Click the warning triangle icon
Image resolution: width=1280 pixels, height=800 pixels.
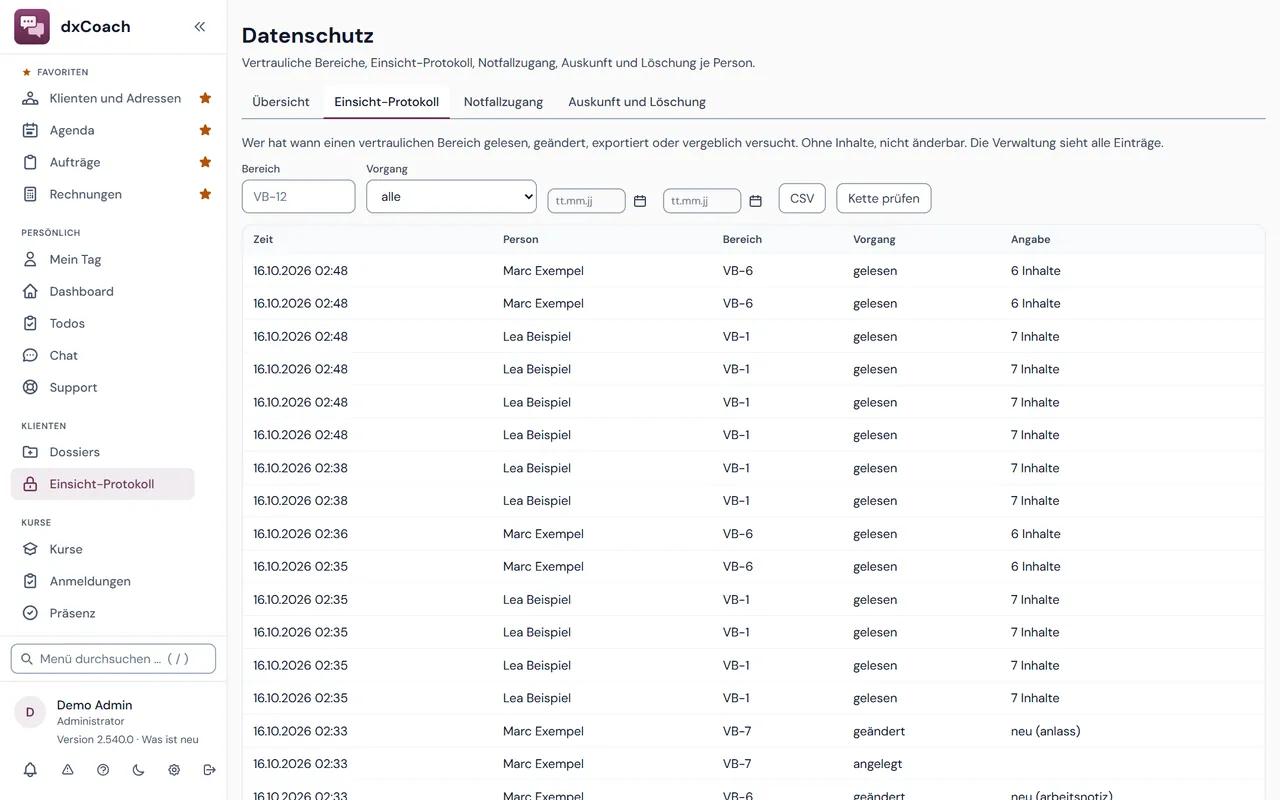67,770
